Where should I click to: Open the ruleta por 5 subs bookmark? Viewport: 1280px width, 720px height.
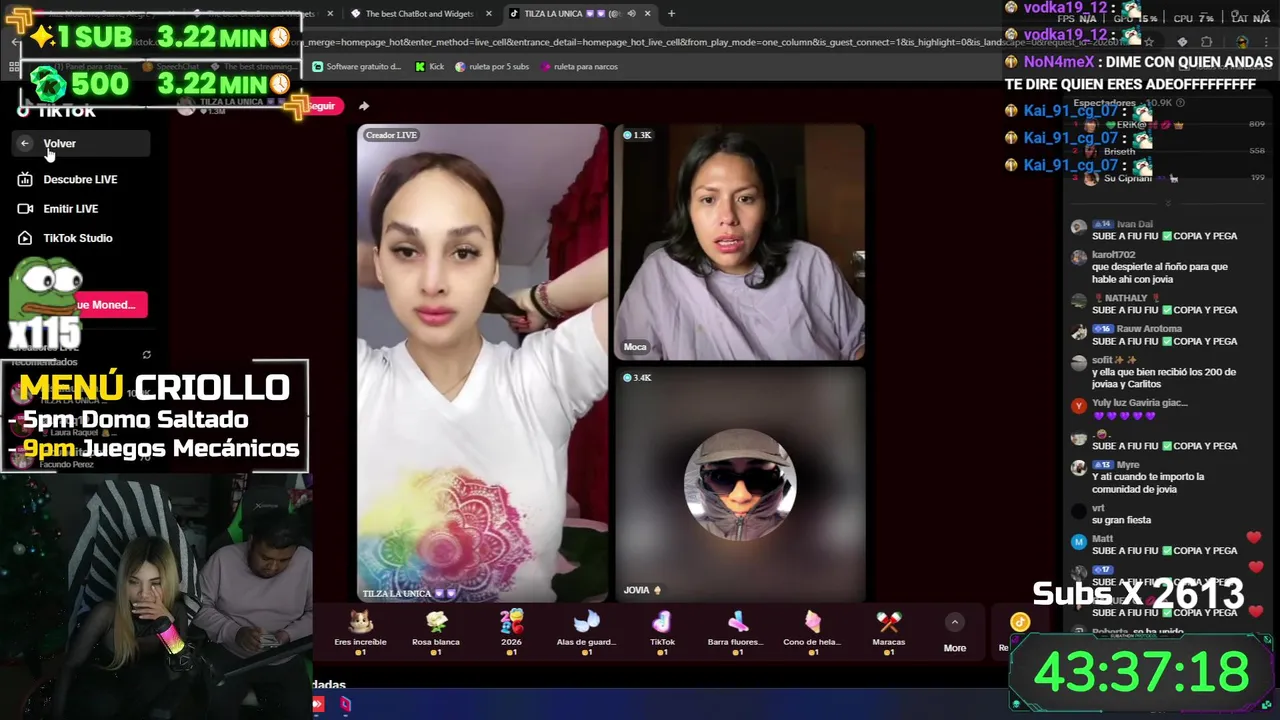pyautogui.click(x=492, y=67)
